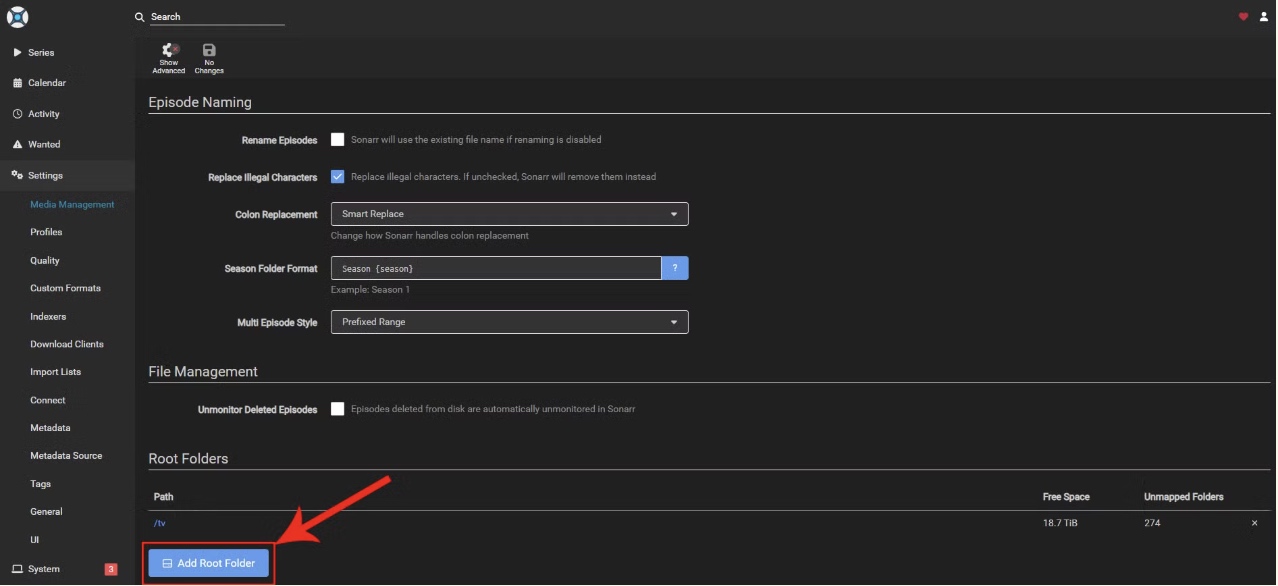
Task: Click the No Changes save icon
Action: (x=209, y=50)
